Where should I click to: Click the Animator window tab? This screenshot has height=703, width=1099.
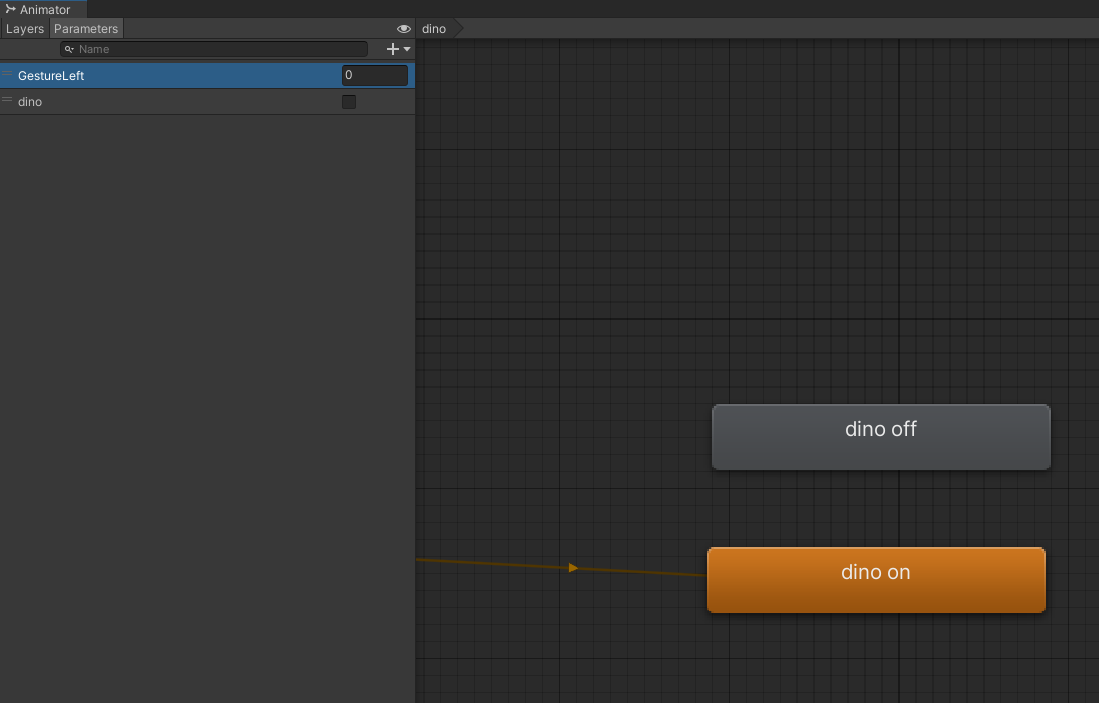tap(43, 9)
